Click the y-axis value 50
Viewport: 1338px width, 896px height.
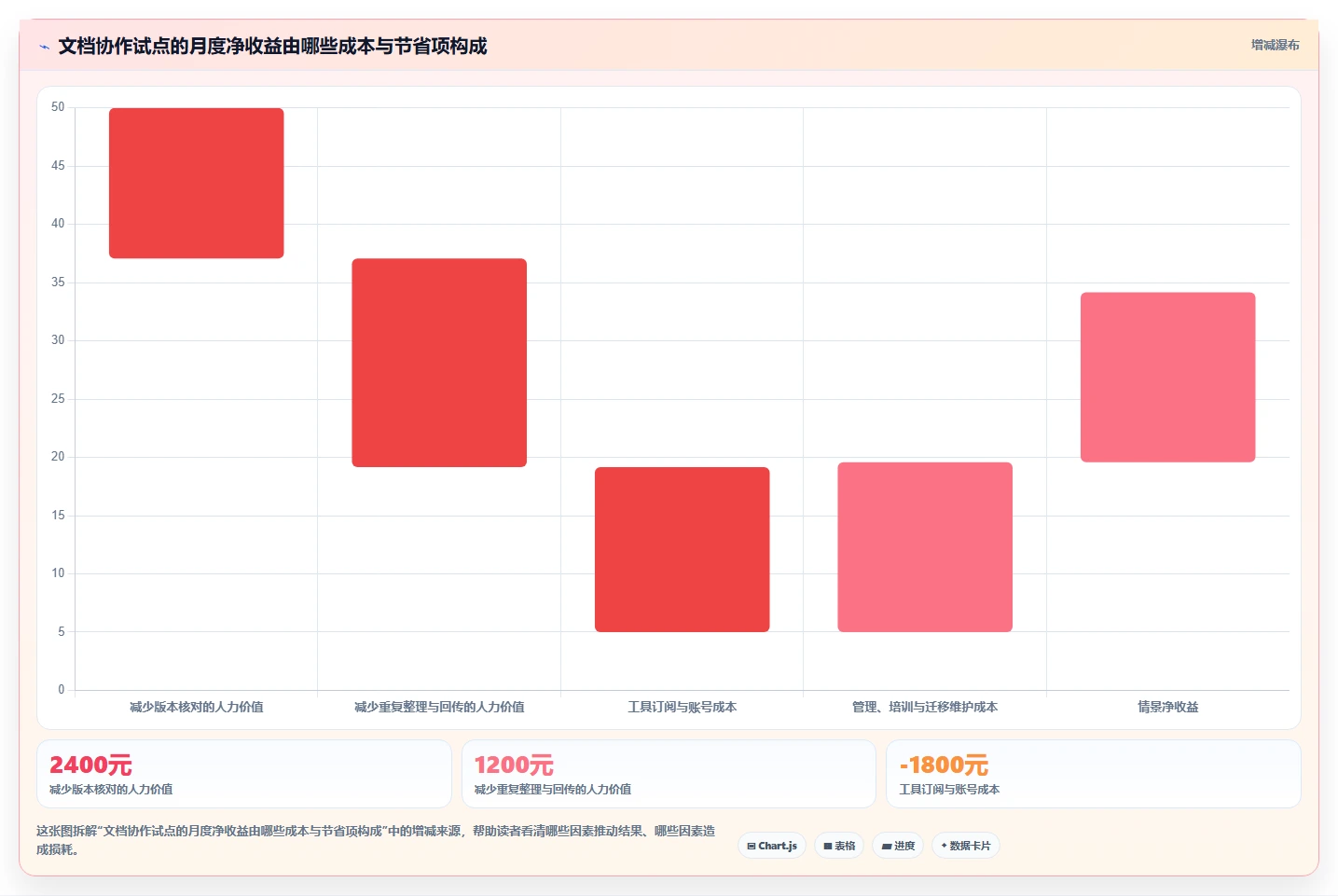pos(58,107)
